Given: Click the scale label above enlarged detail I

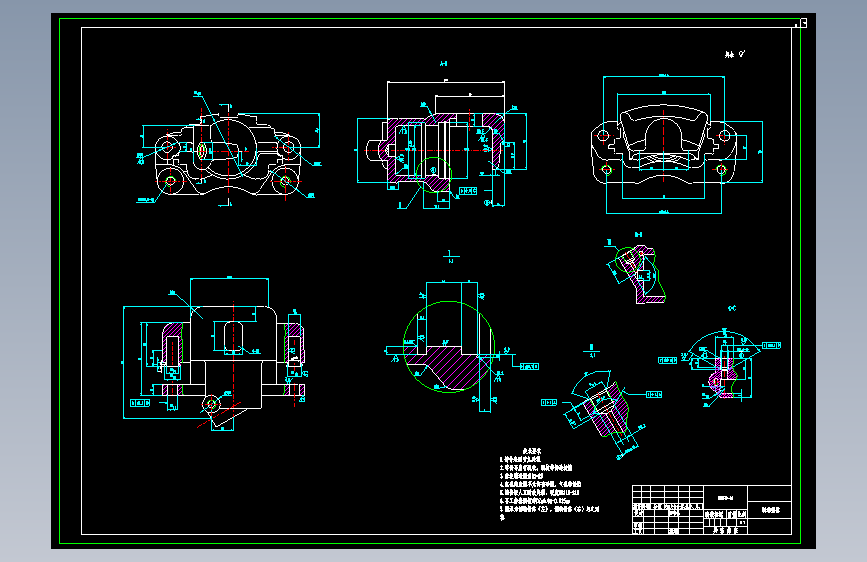Looking at the screenshot, I should point(451,256).
